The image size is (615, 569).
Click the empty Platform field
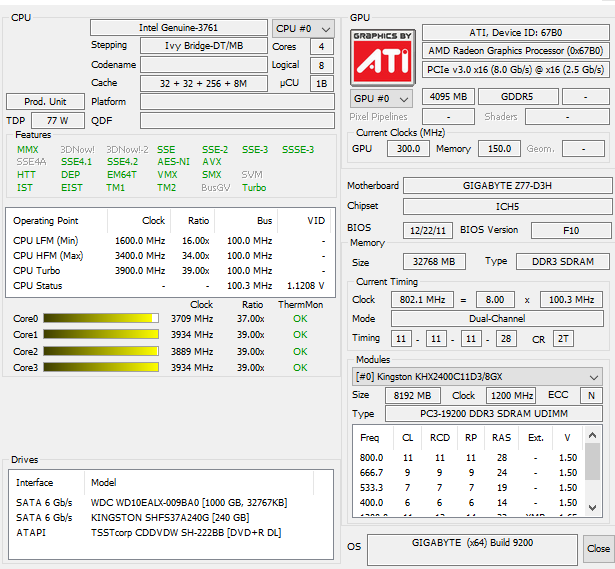(237, 102)
